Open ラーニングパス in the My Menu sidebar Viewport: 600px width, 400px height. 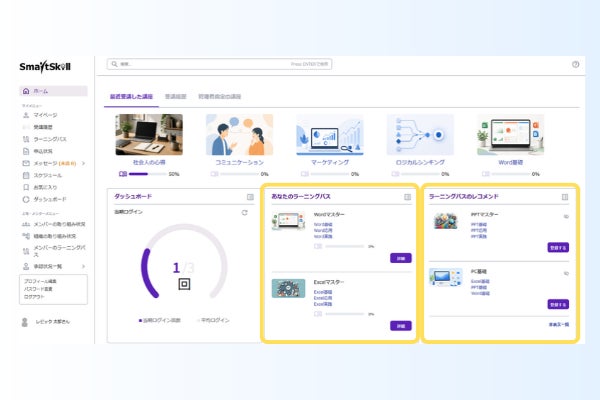click(50, 139)
